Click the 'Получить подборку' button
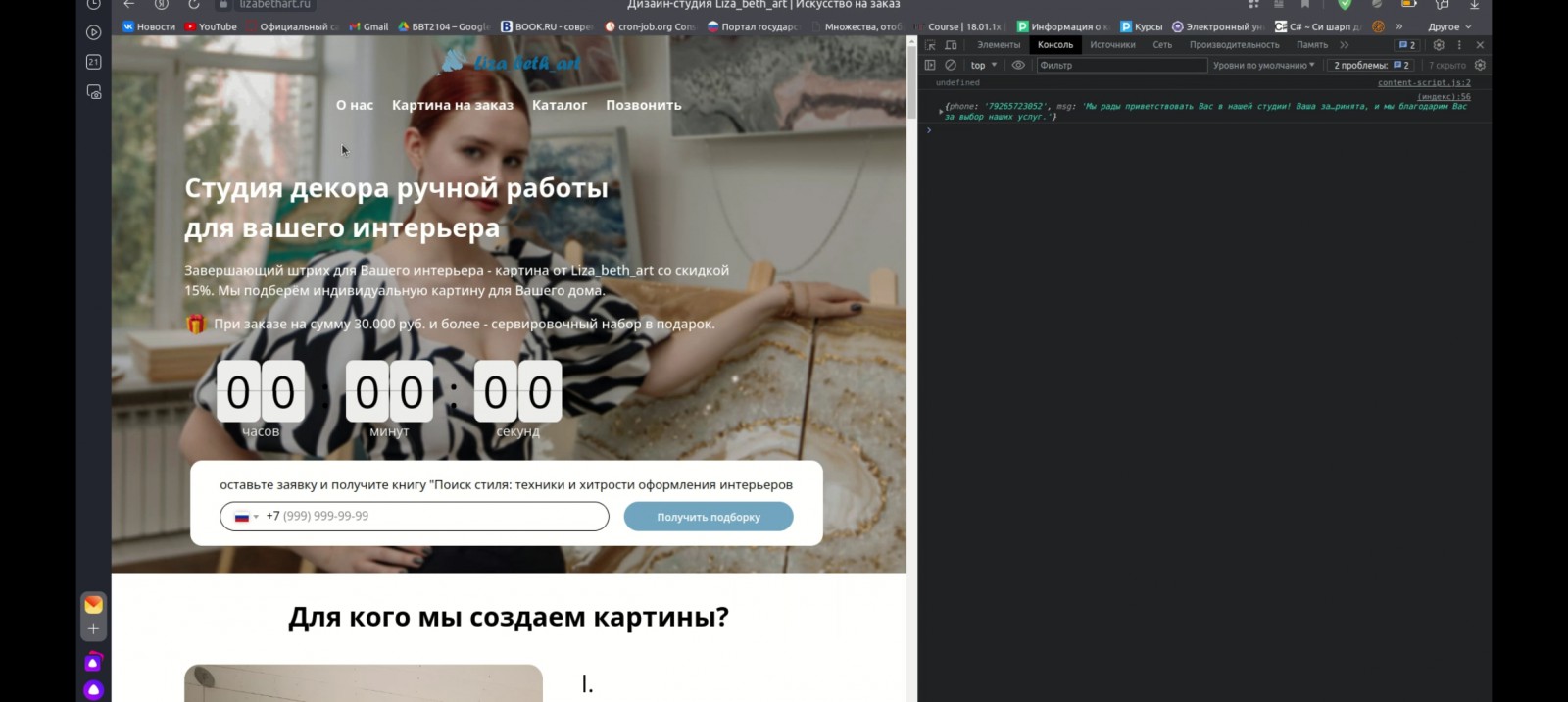 point(709,517)
